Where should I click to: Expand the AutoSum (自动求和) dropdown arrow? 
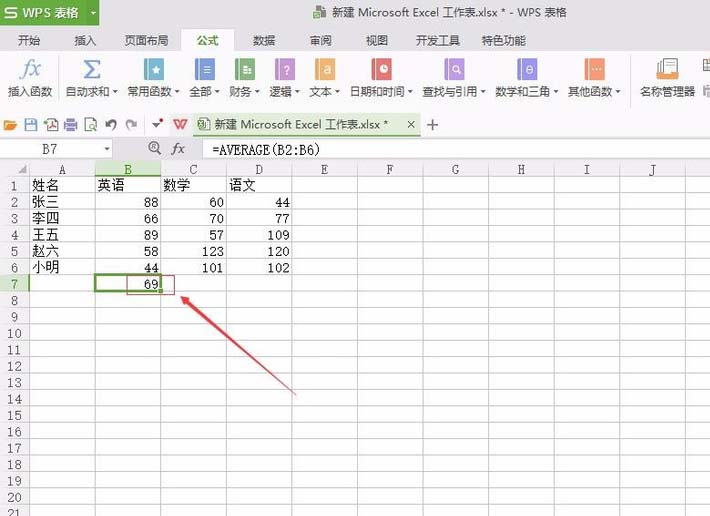115,92
